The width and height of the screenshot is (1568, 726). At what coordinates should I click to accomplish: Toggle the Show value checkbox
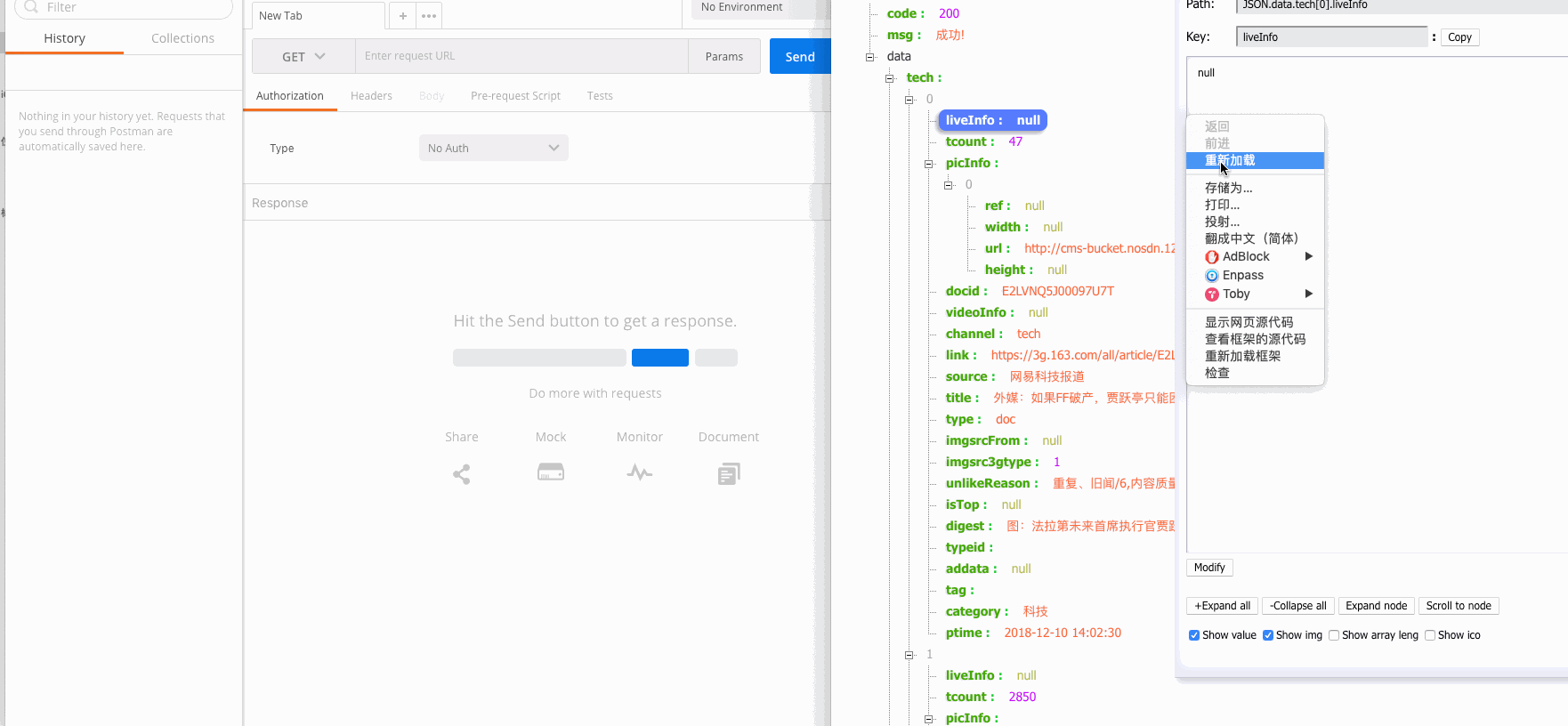click(1194, 635)
